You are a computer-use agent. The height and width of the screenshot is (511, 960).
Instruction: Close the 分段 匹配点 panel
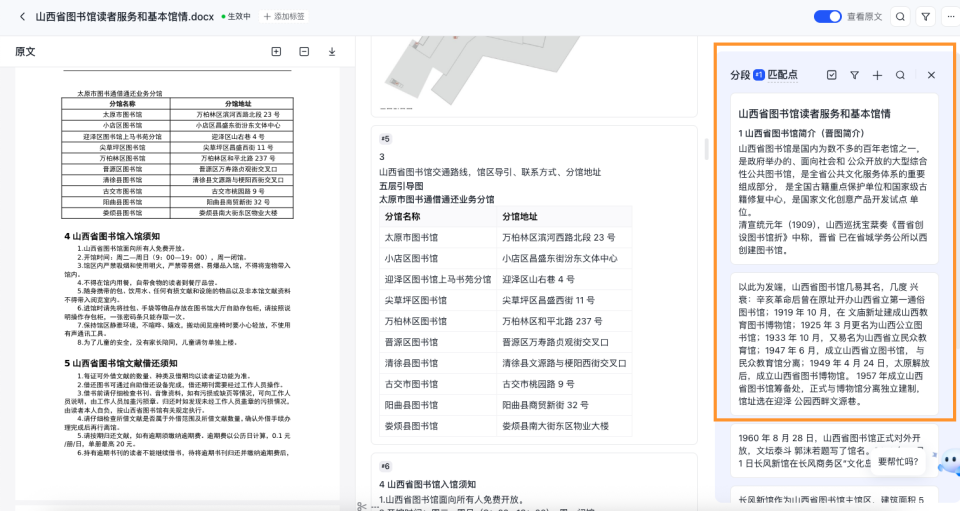click(x=931, y=75)
